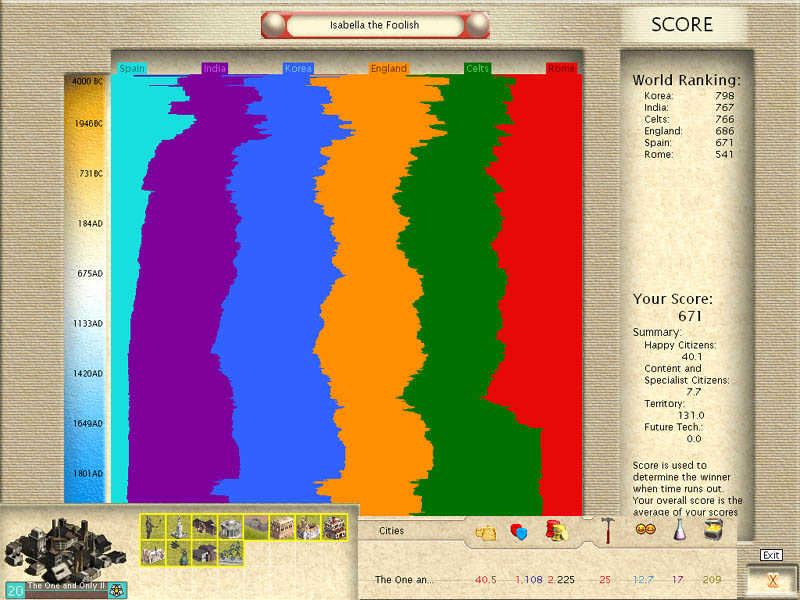
Task: Click the 1133AD marker on the timeline
Action: coord(91,324)
